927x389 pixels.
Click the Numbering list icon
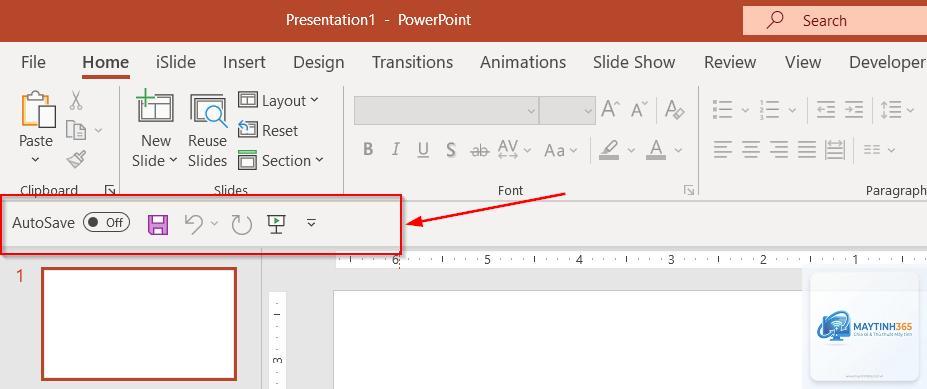coord(770,110)
